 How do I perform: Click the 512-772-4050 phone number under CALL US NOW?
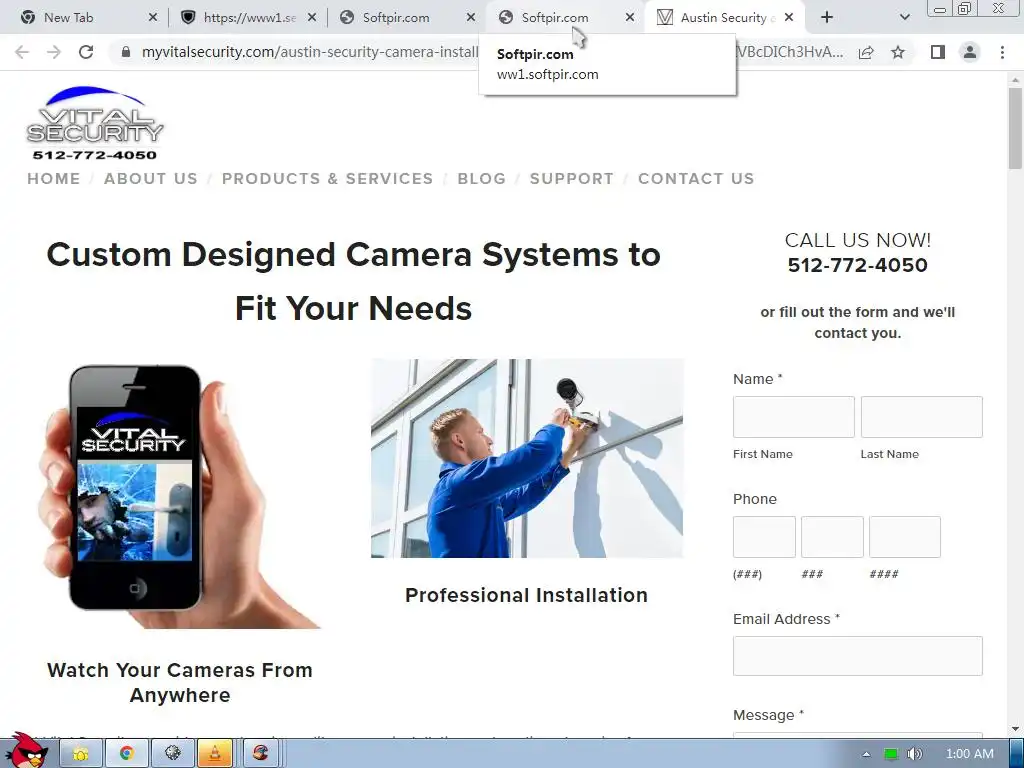point(857,265)
